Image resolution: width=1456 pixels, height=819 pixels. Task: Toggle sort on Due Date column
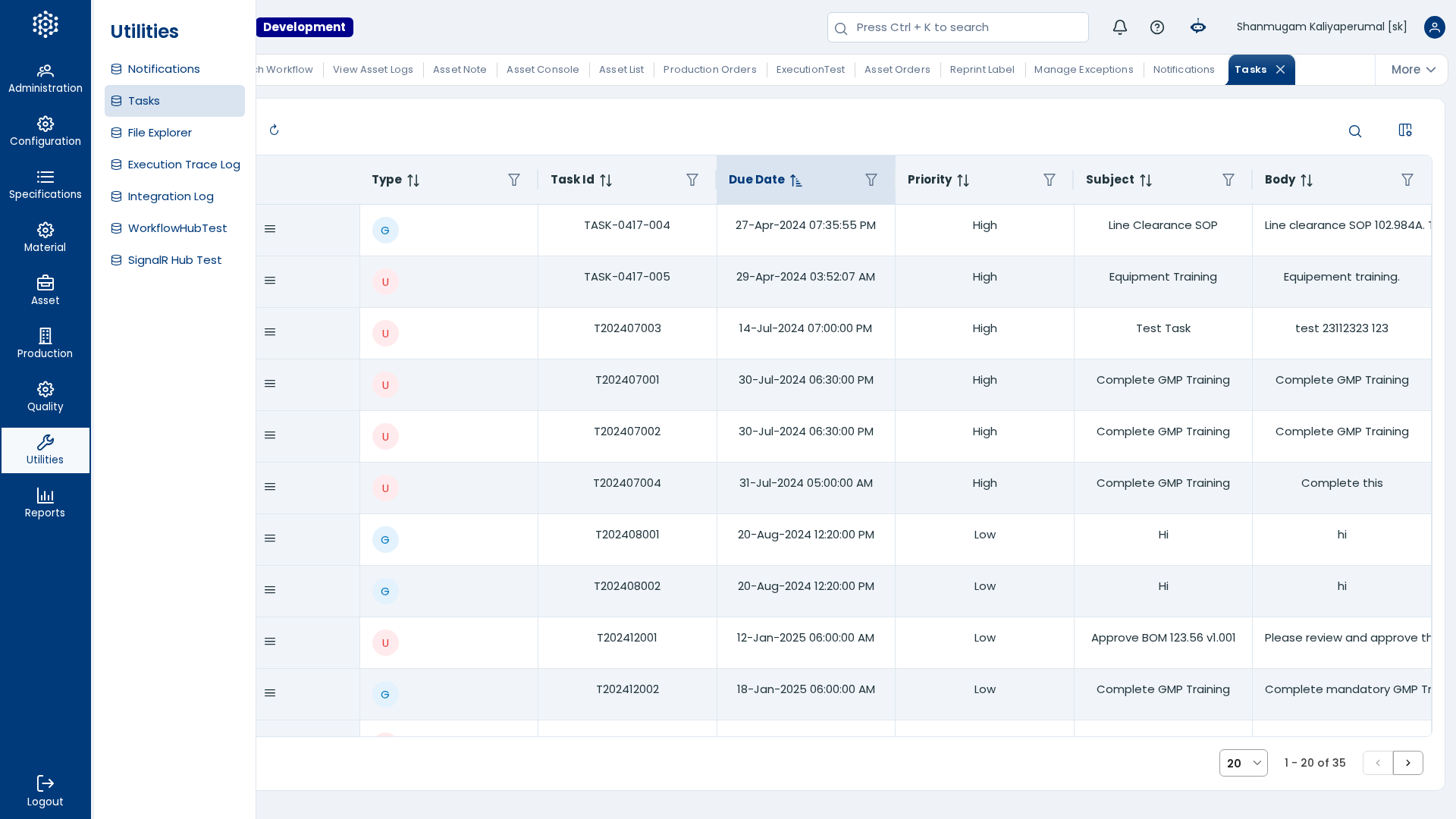[795, 180]
